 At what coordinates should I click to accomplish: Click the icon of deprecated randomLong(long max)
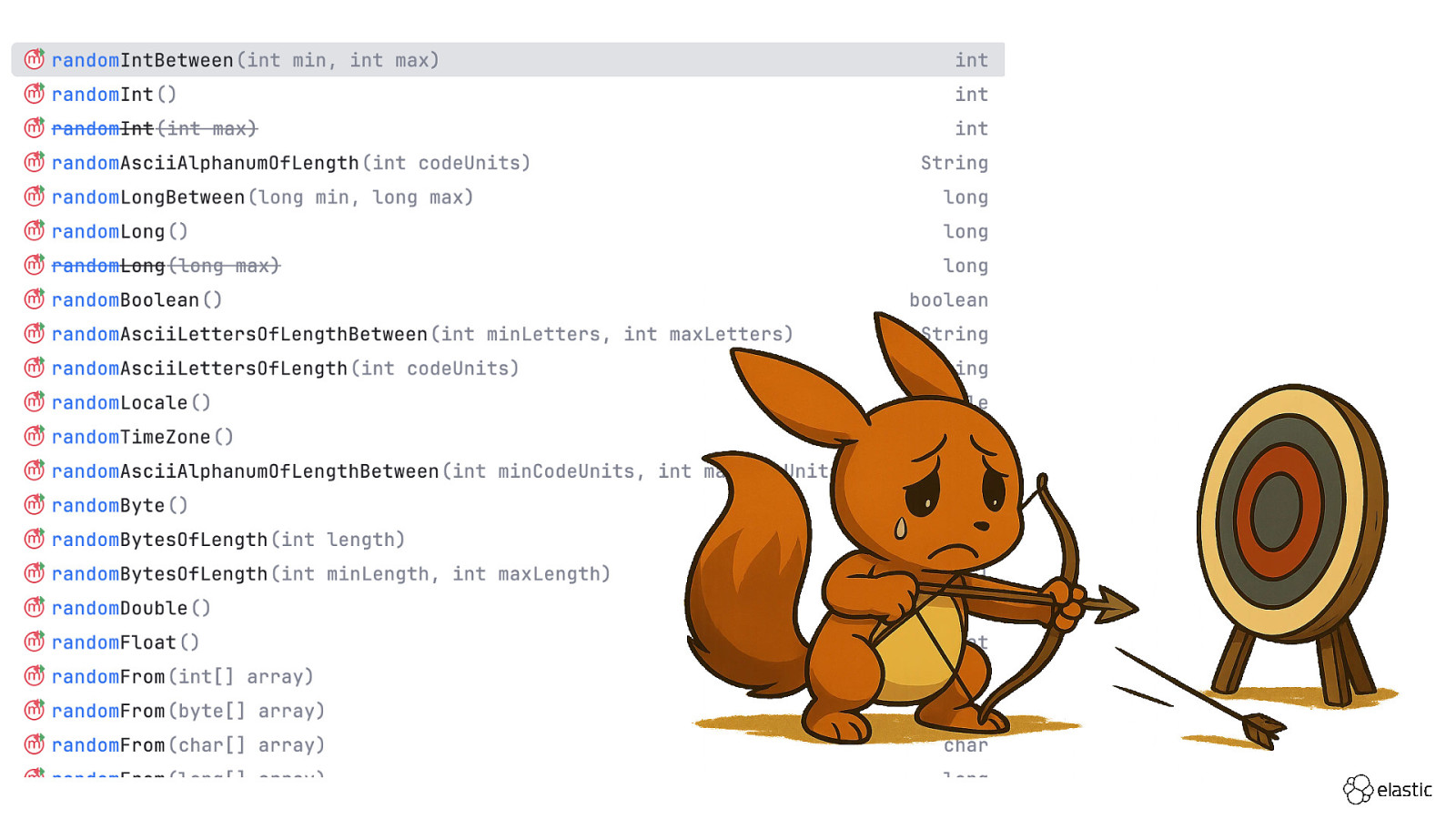click(35, 265)
